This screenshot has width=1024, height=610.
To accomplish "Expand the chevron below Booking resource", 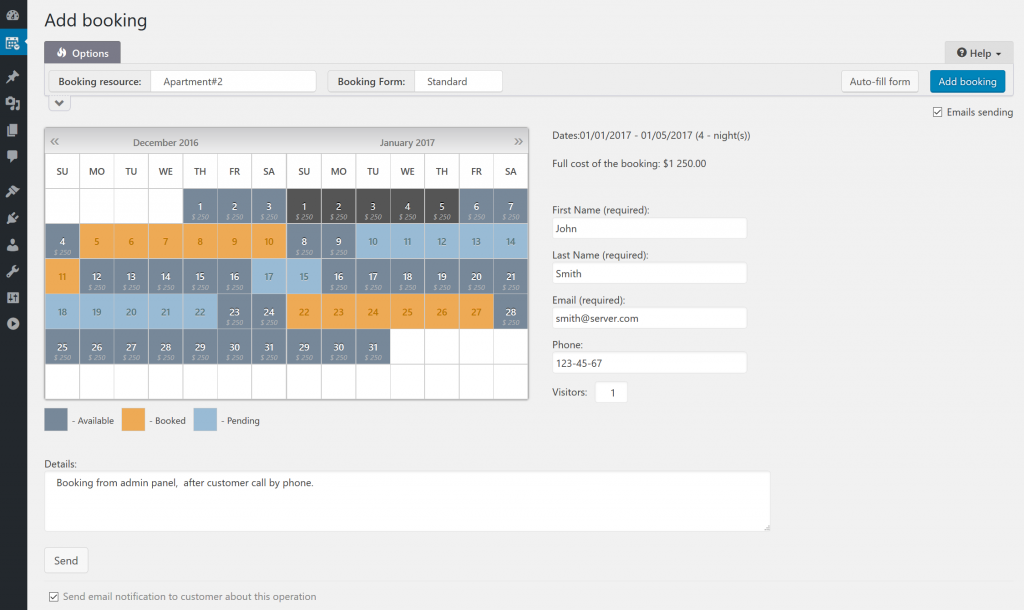I will pos(59,102).
